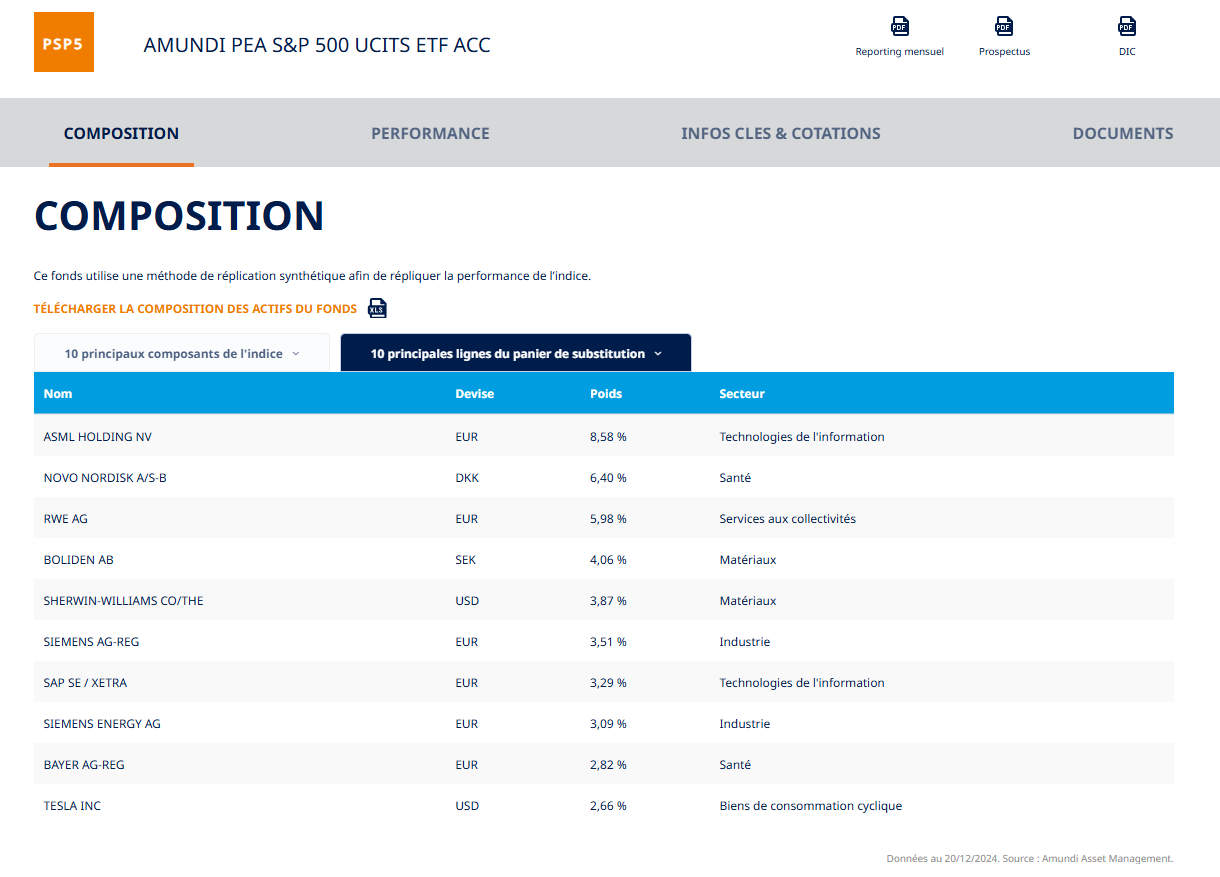Click the 4,06 % weight value

coord(608,560)
